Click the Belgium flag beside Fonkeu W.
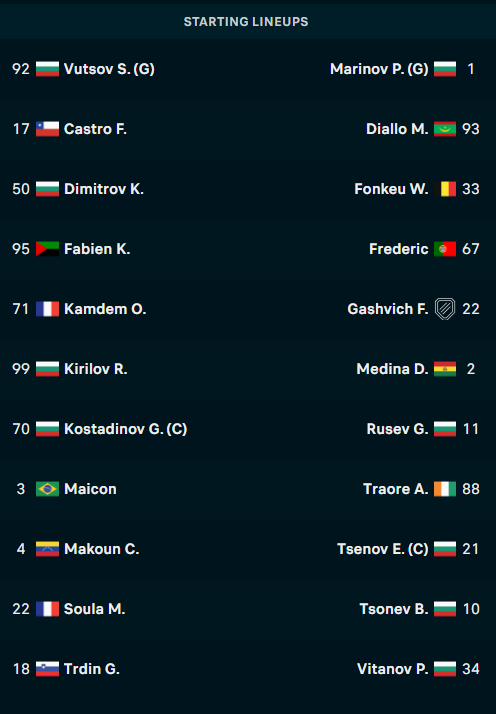Viewport: 496px width, 714px height. pos(445,189)
